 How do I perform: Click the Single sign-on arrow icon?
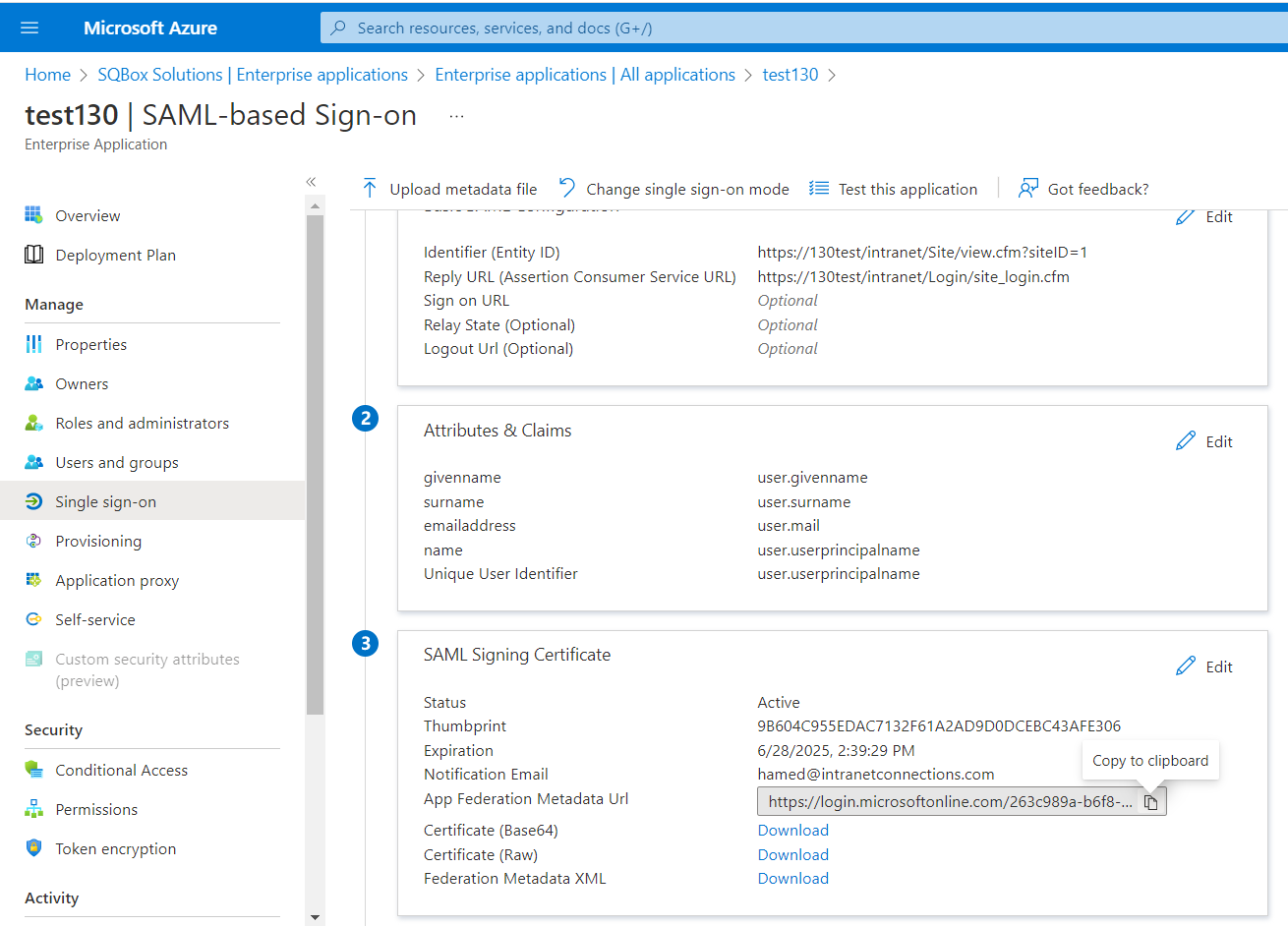(x=33, y=501)
